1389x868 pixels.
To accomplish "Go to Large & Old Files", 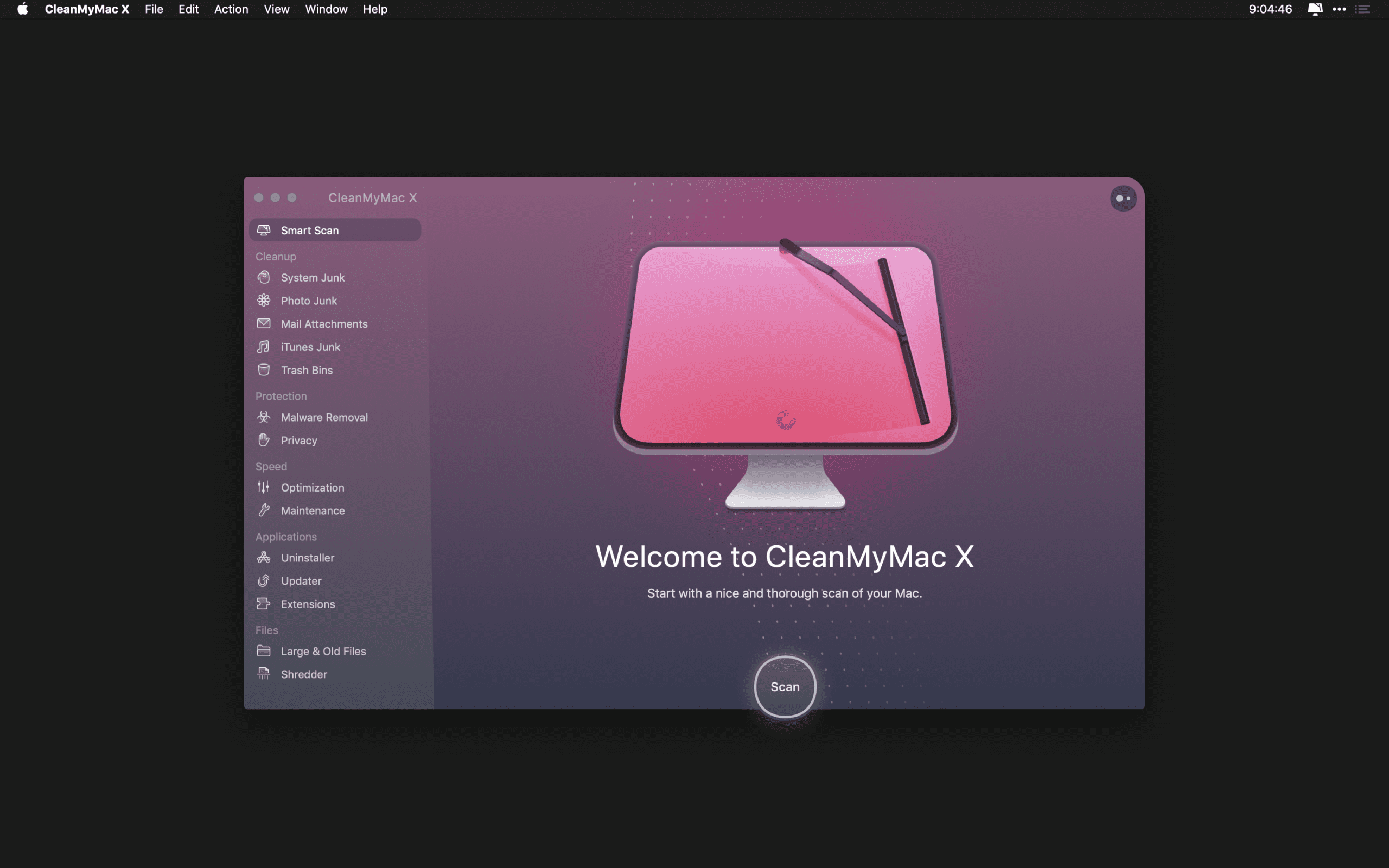I will coord(335,651).
